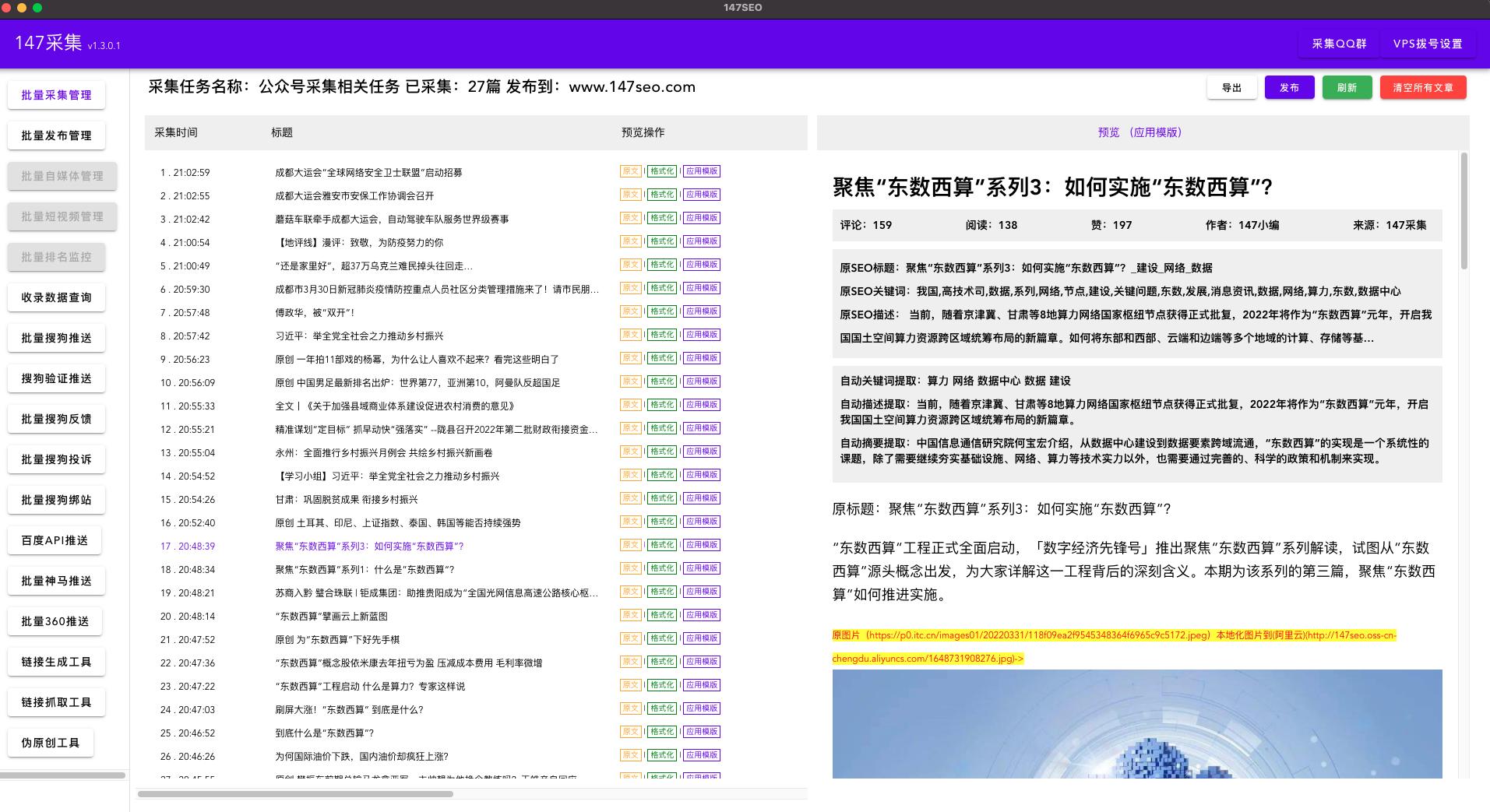Click the 导出 button
The width and height of the screenshot is (1490, 812).
click(1231, 87)
